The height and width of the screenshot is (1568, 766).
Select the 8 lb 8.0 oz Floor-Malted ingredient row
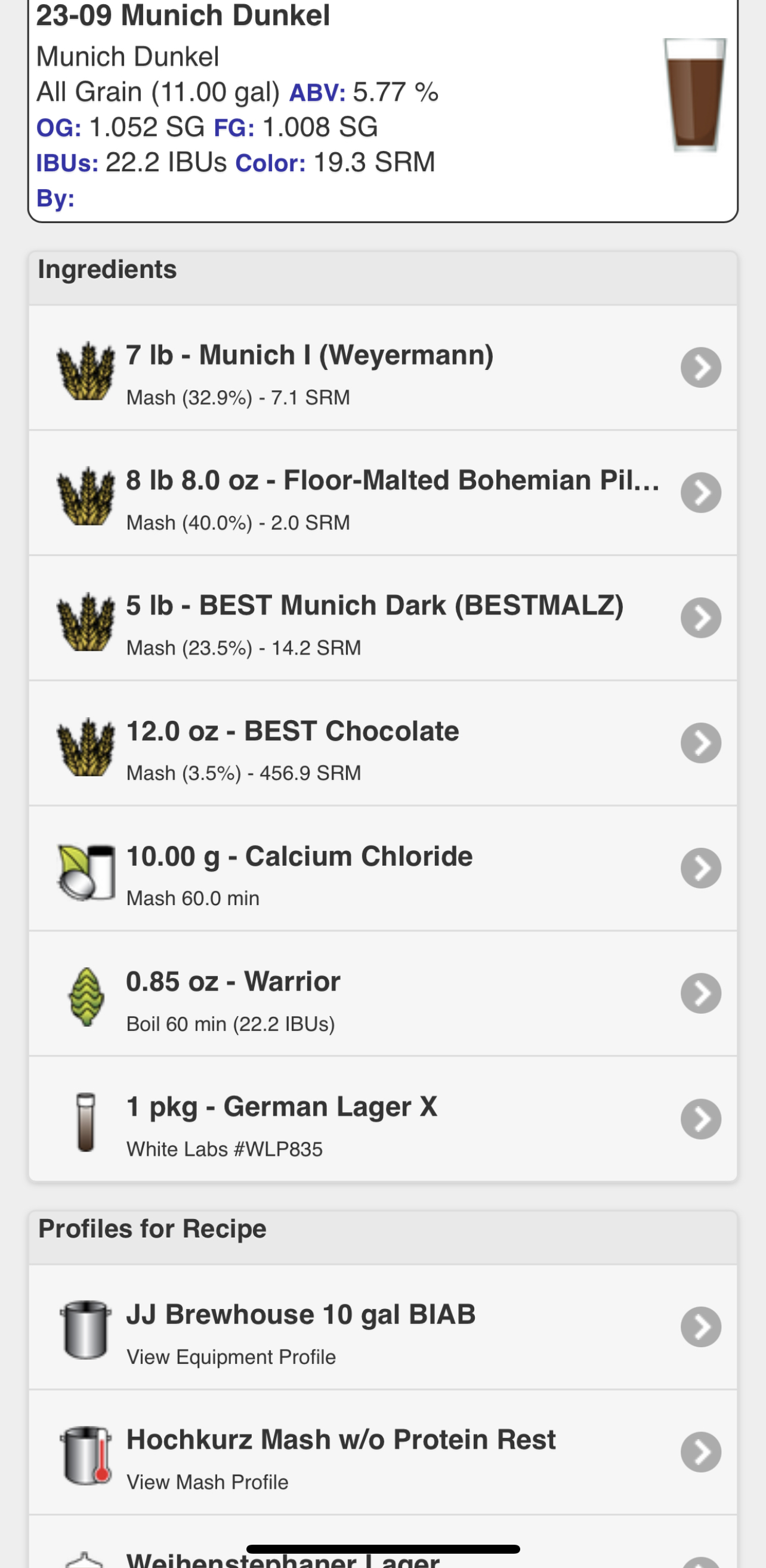[382, 493]
